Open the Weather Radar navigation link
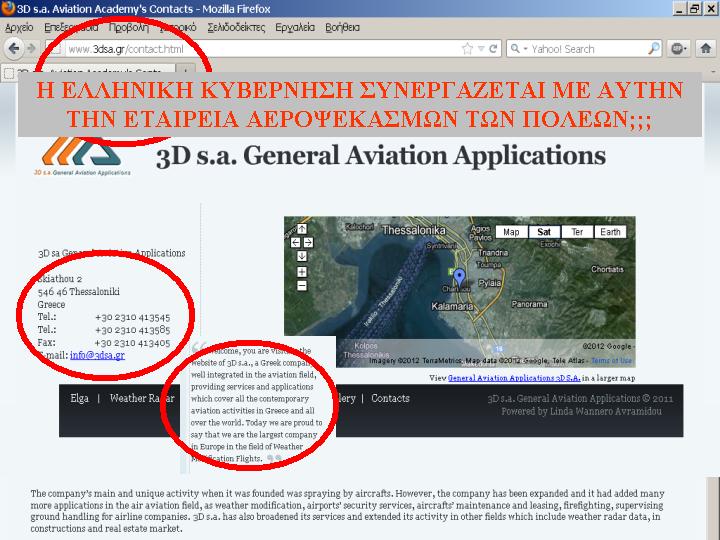The width and height of the screenshot is (720, 540). coord(142,398)
